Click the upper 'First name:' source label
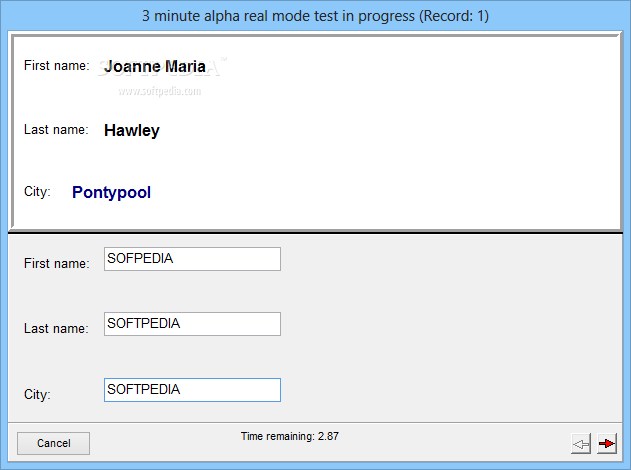The image size is (631, 470). pos(56,66)
